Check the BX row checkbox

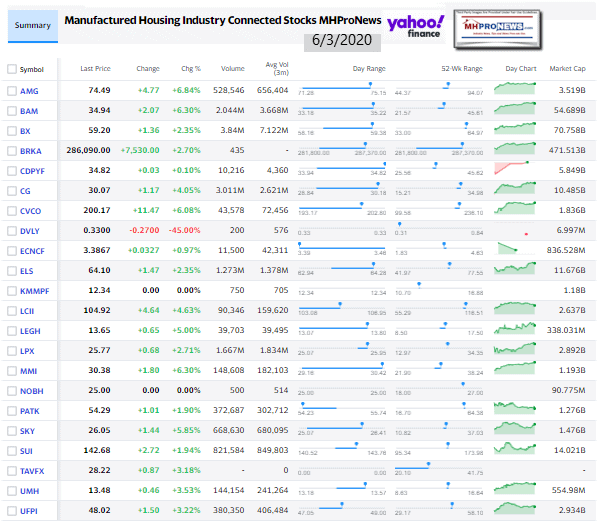pos(12,131)
